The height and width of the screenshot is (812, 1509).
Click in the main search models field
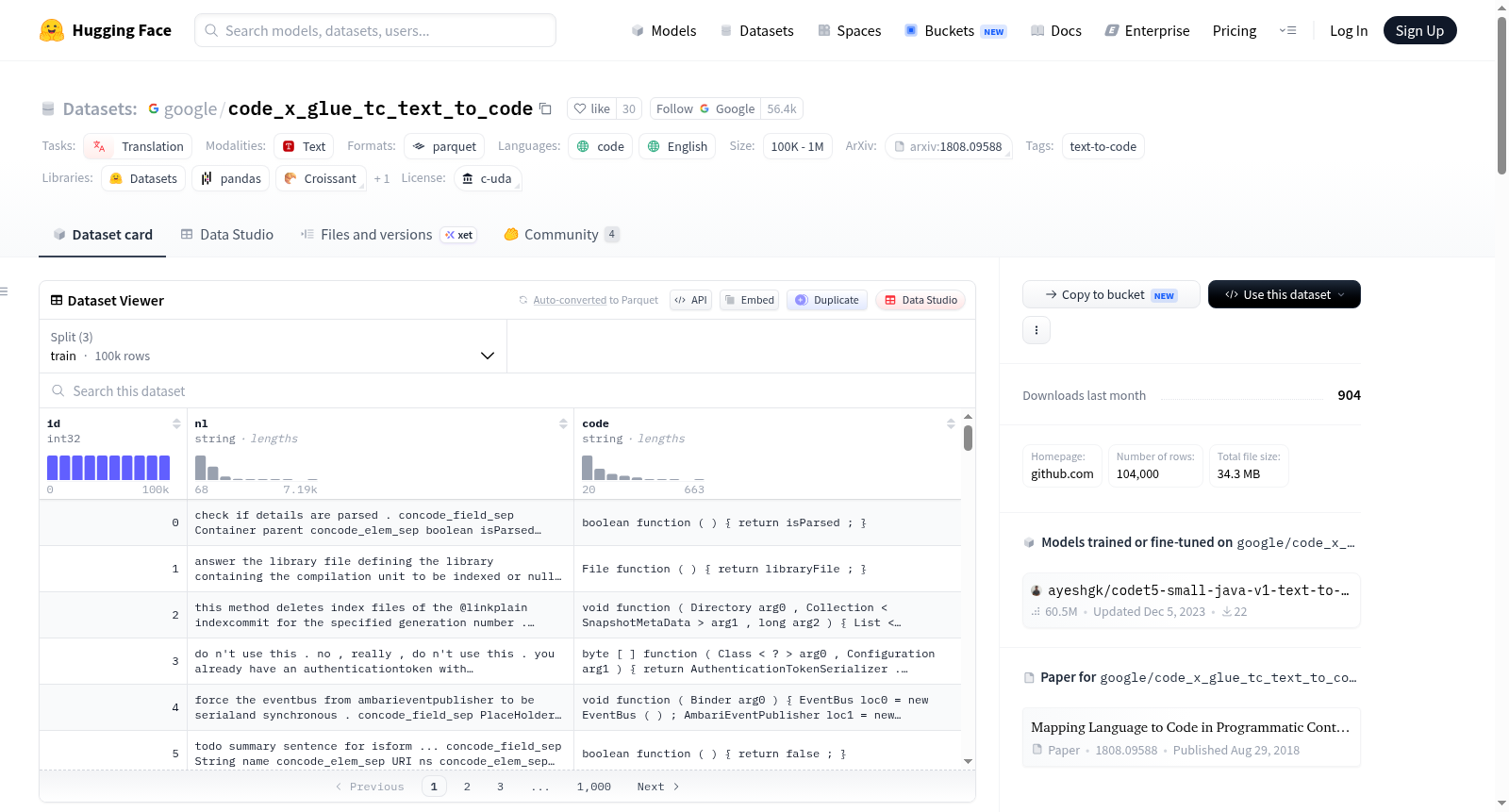pyautogui.click(x=375, y=30)
